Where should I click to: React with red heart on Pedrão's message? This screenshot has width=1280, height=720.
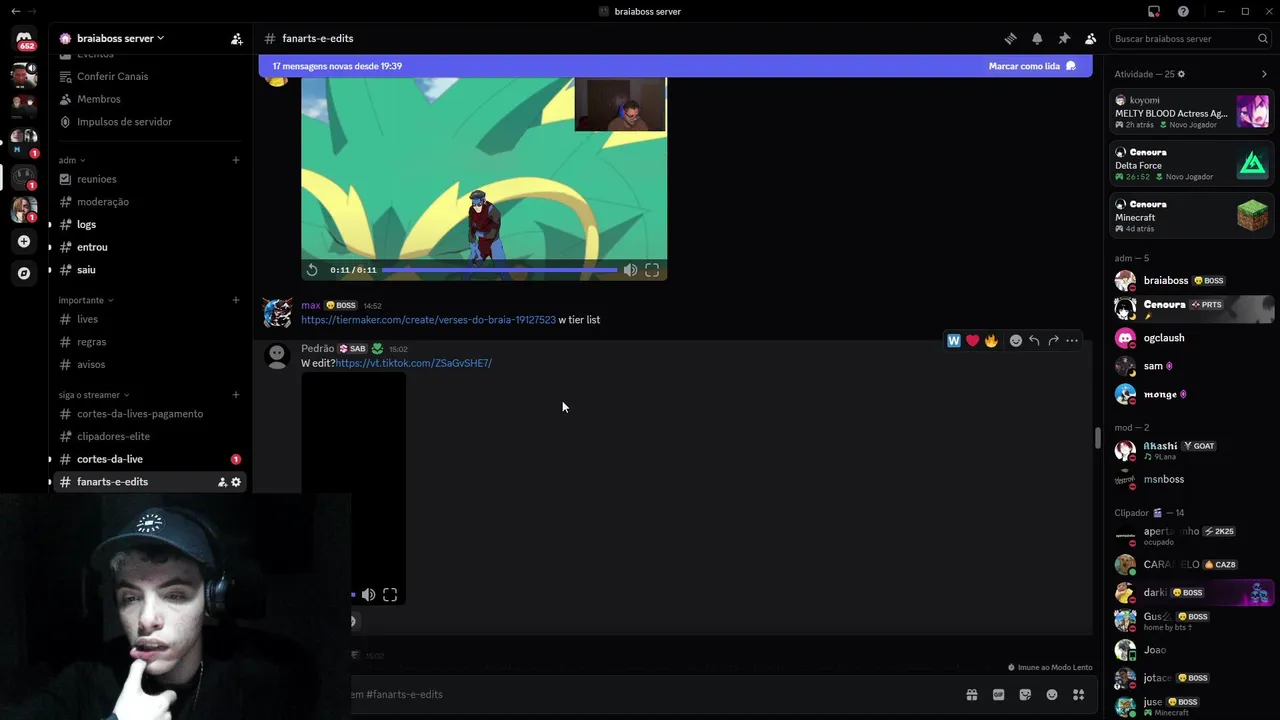coord(972,341)
